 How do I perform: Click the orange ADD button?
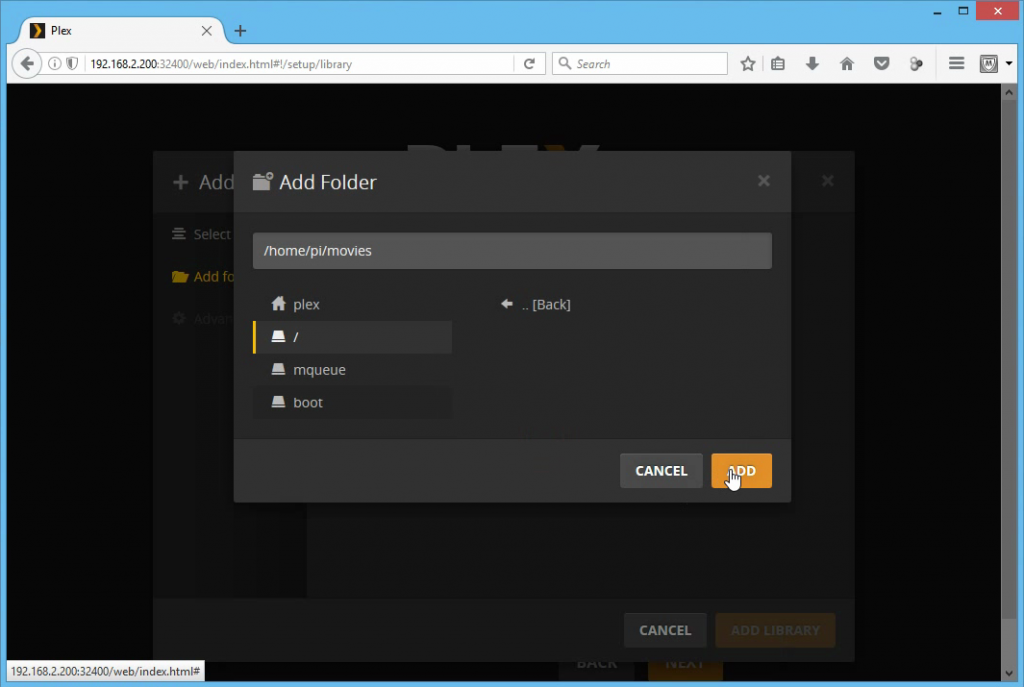741,471
